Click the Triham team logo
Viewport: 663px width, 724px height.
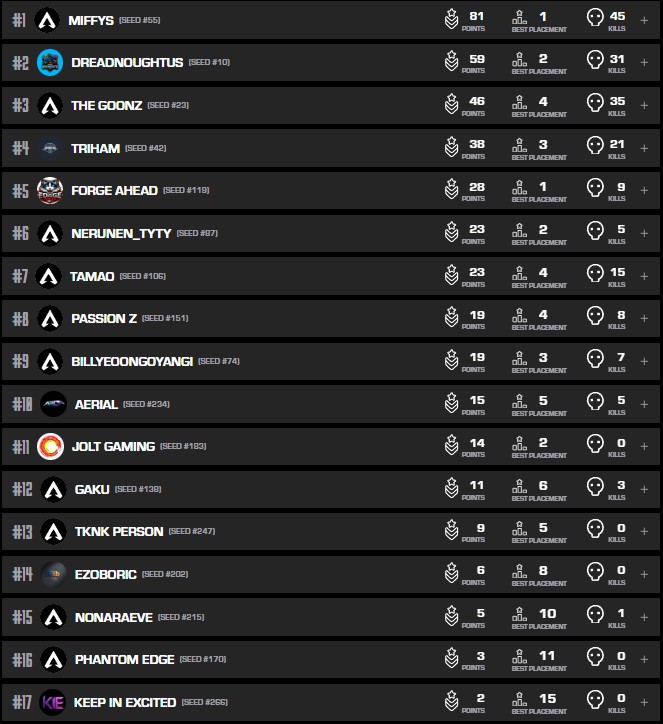50,148
